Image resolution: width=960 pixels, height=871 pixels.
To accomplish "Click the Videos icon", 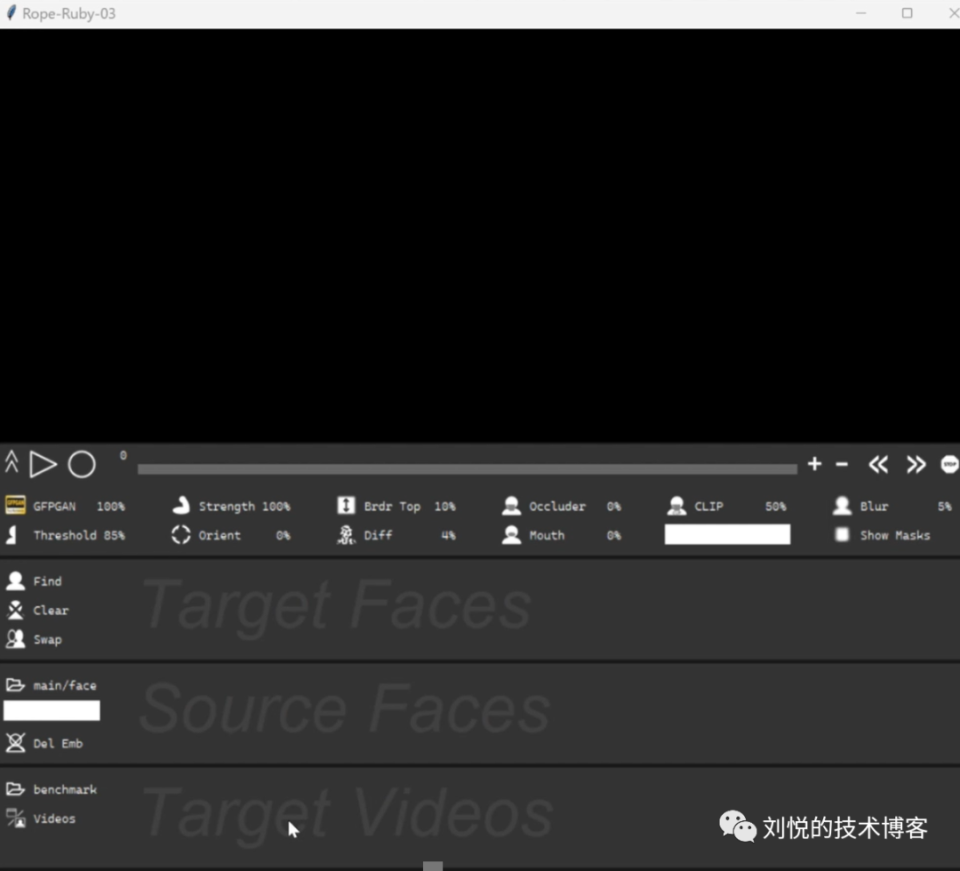I will (x=15, y=818).
